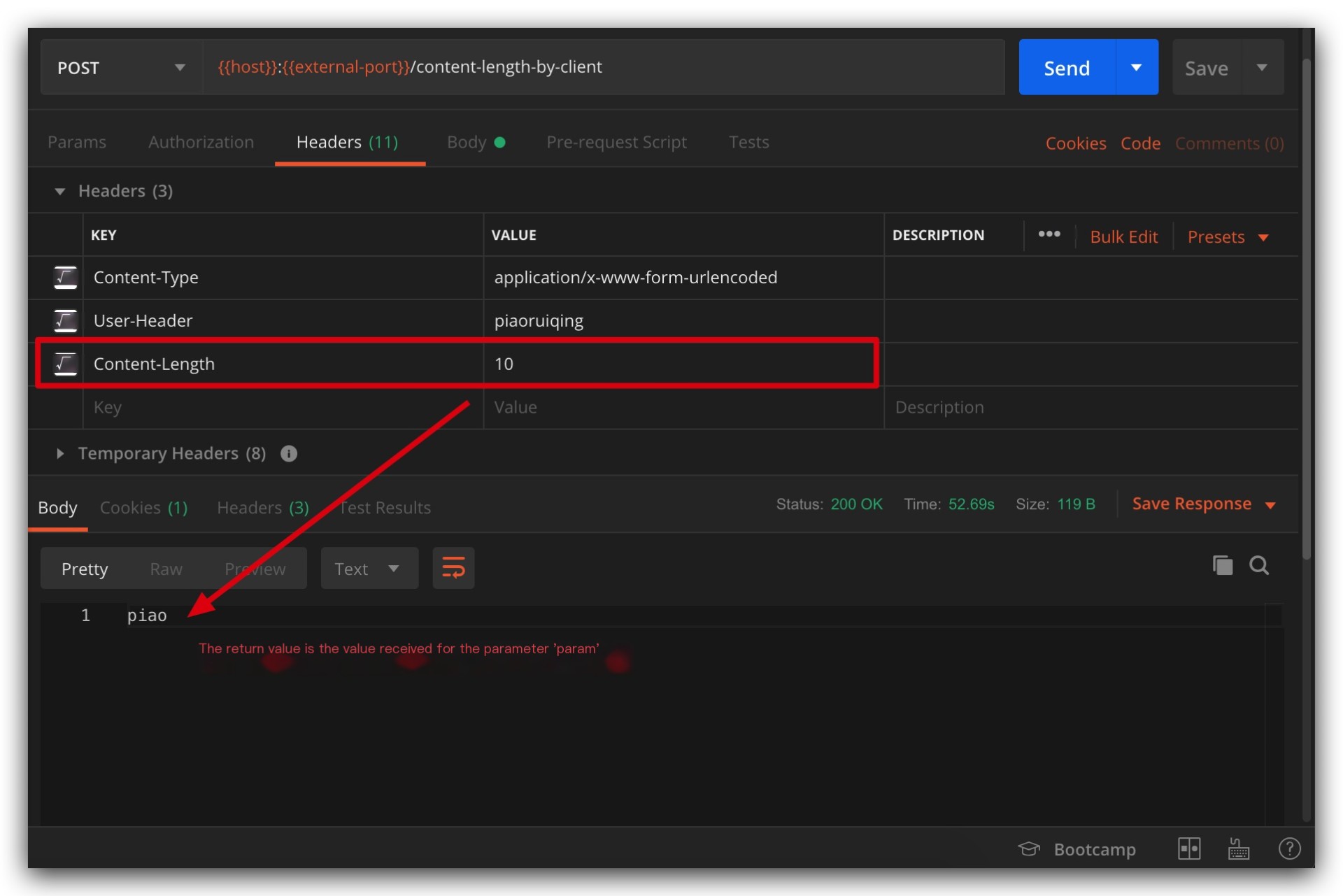Image resolution: width=1343 pixels, height=896 pixels.
Task: Click the main vertical scrollbar
Action: click(x=1306, y=308)
